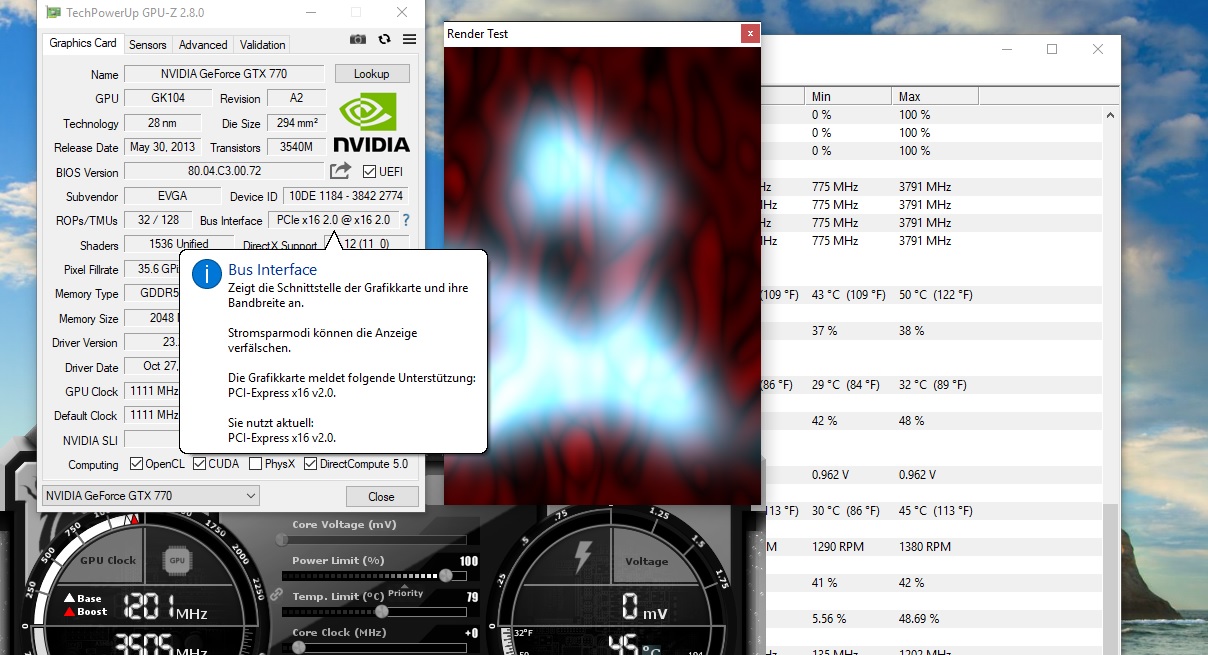1208x655 pixels.
Task: Open the NVIDIA GeForce GTX 770 dropdown
Action: [150, 496]
